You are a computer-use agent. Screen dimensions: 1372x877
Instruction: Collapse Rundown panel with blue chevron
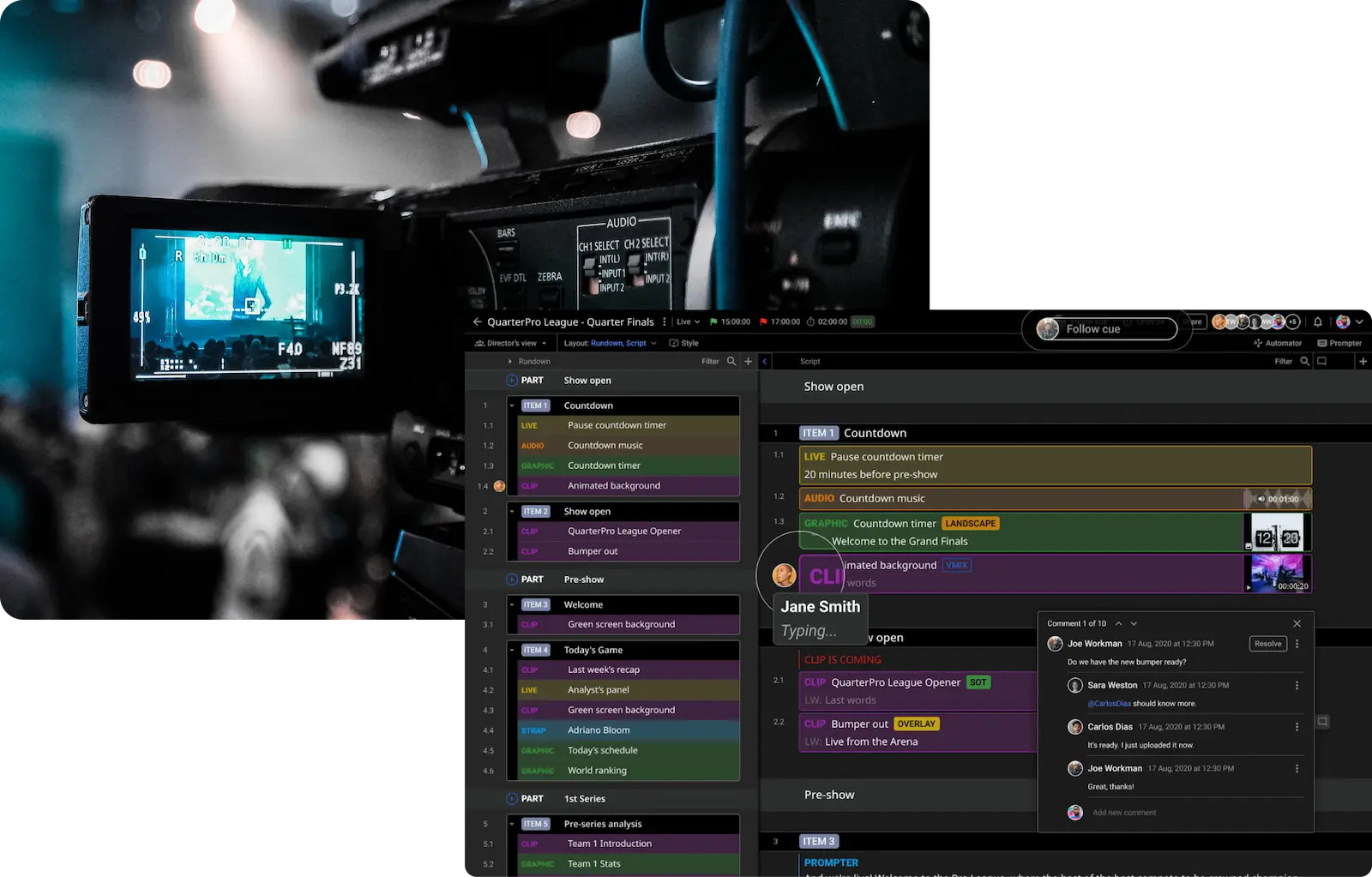765,362
